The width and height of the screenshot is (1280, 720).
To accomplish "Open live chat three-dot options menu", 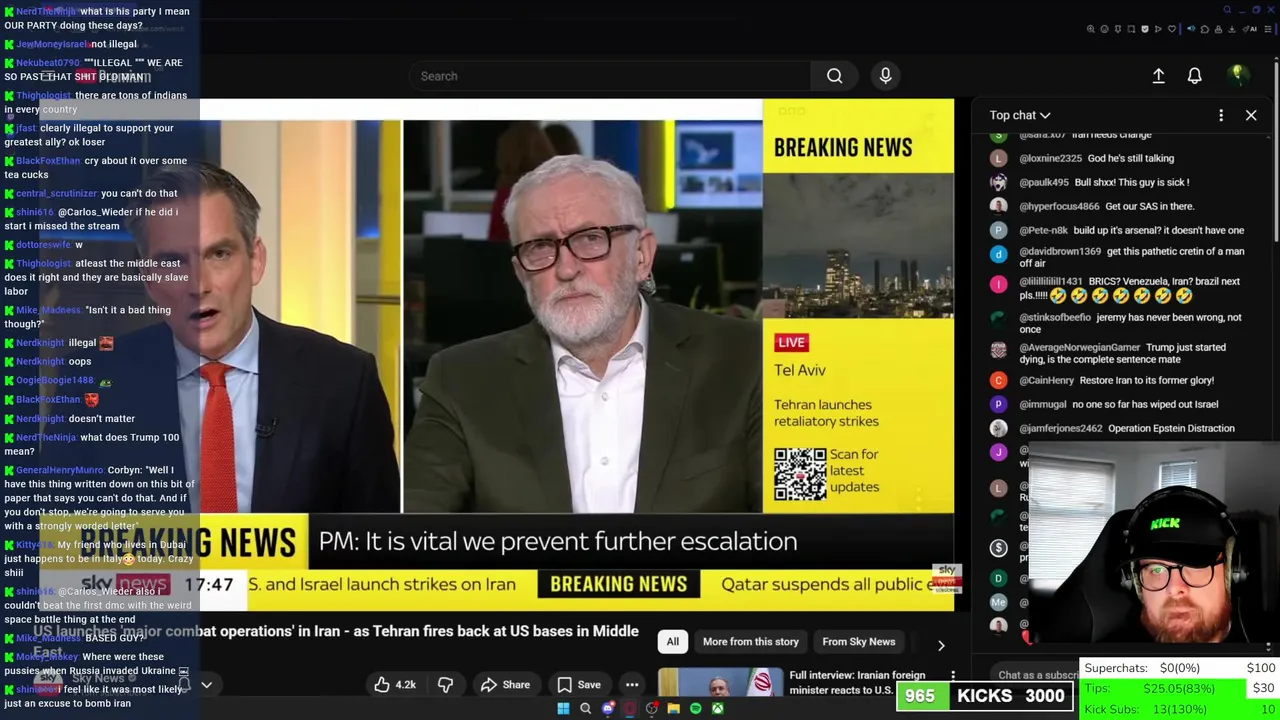I will click(1221, 115).
